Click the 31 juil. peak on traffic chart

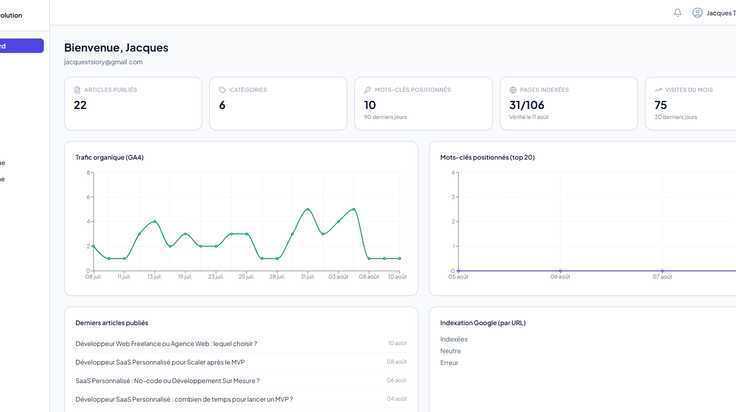coord(307,209)
